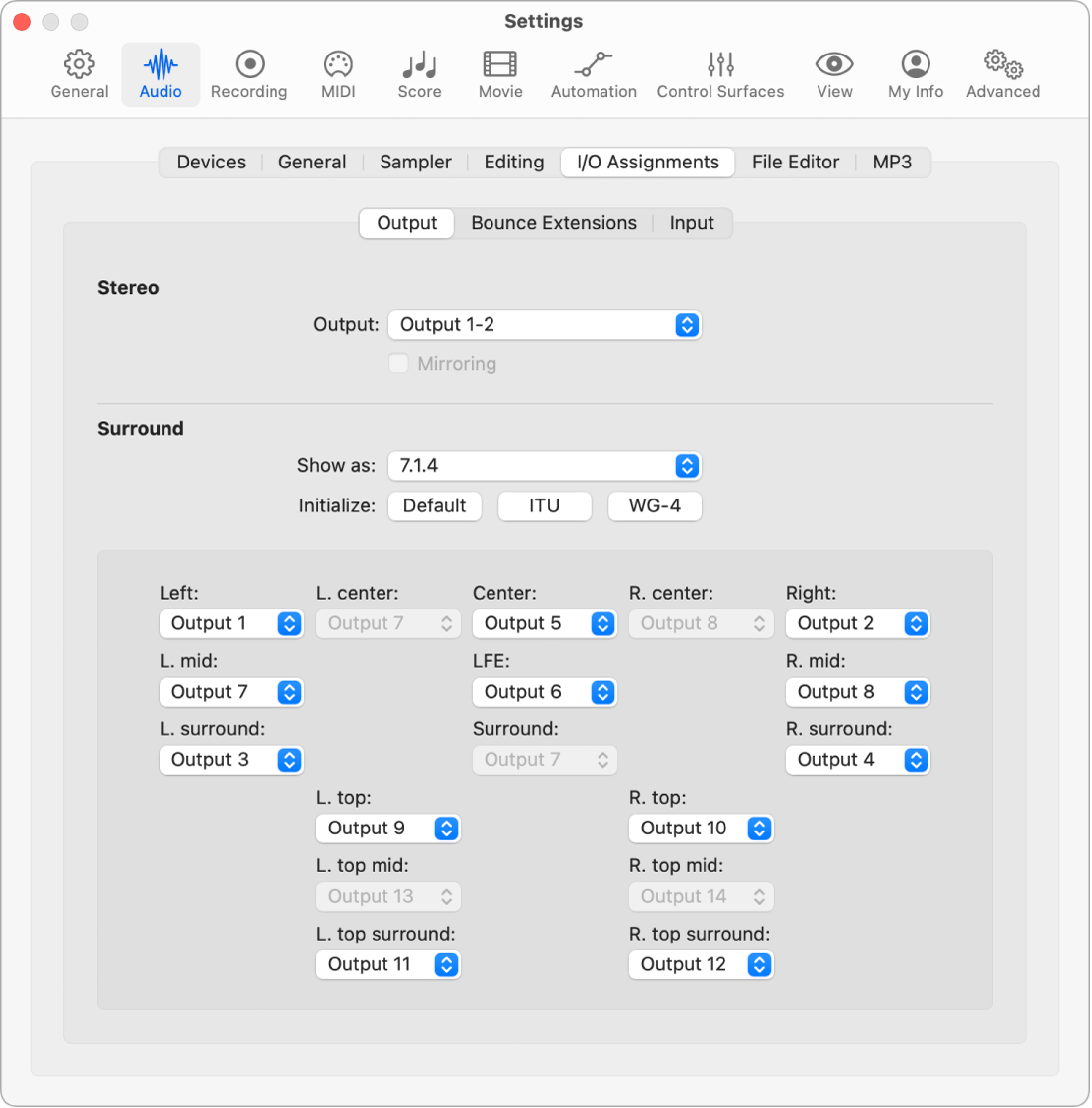Open the Stereo Output 1-2 dropdown
This screenshot has width=1092, height=1108.
[545, 325]
